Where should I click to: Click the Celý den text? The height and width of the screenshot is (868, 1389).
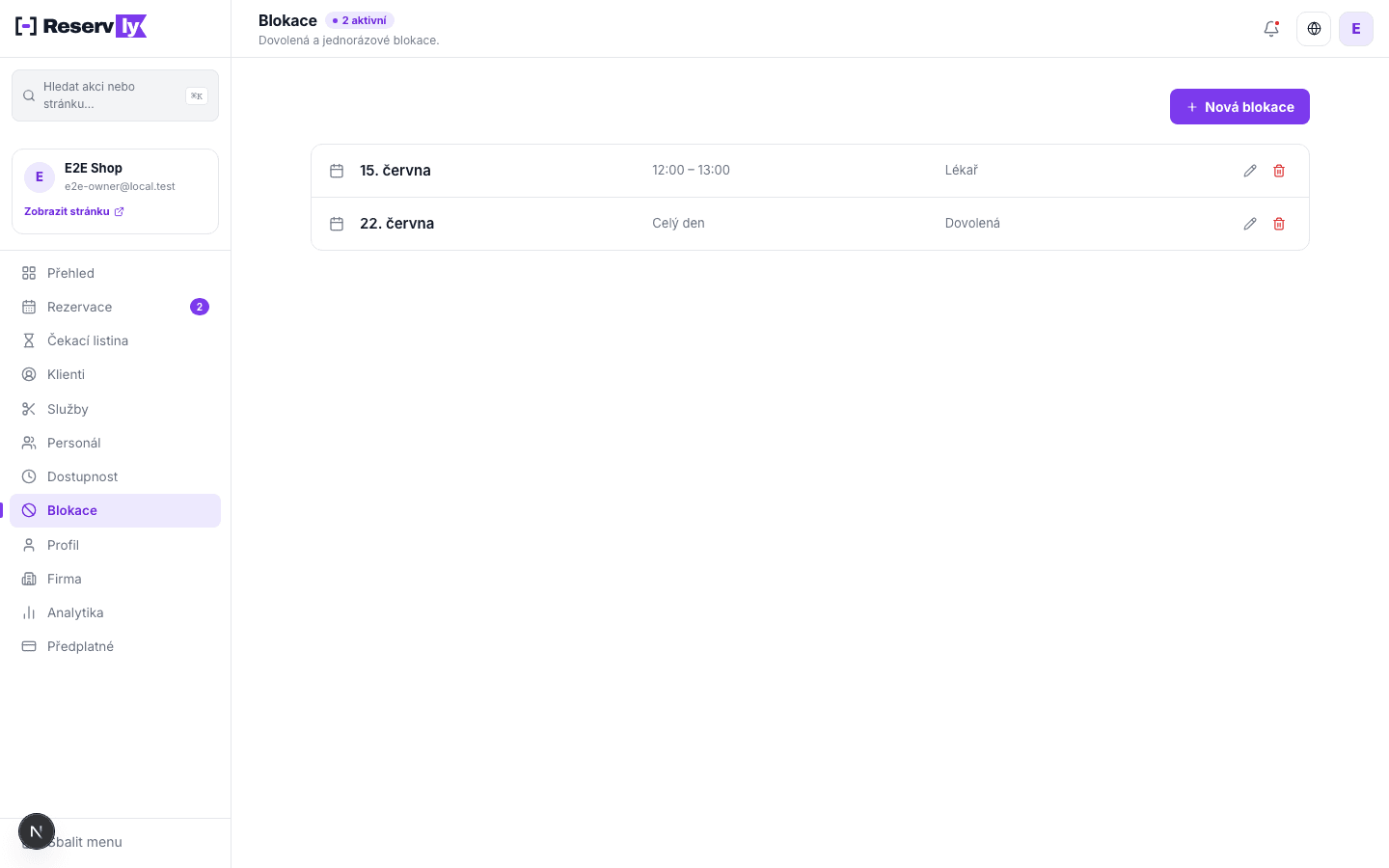coord(678,223)
